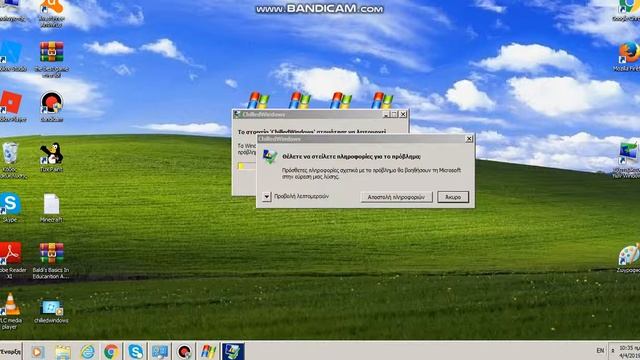Click the system tray clock
Screen dimensions: 640x360
(x=629, y=351)
